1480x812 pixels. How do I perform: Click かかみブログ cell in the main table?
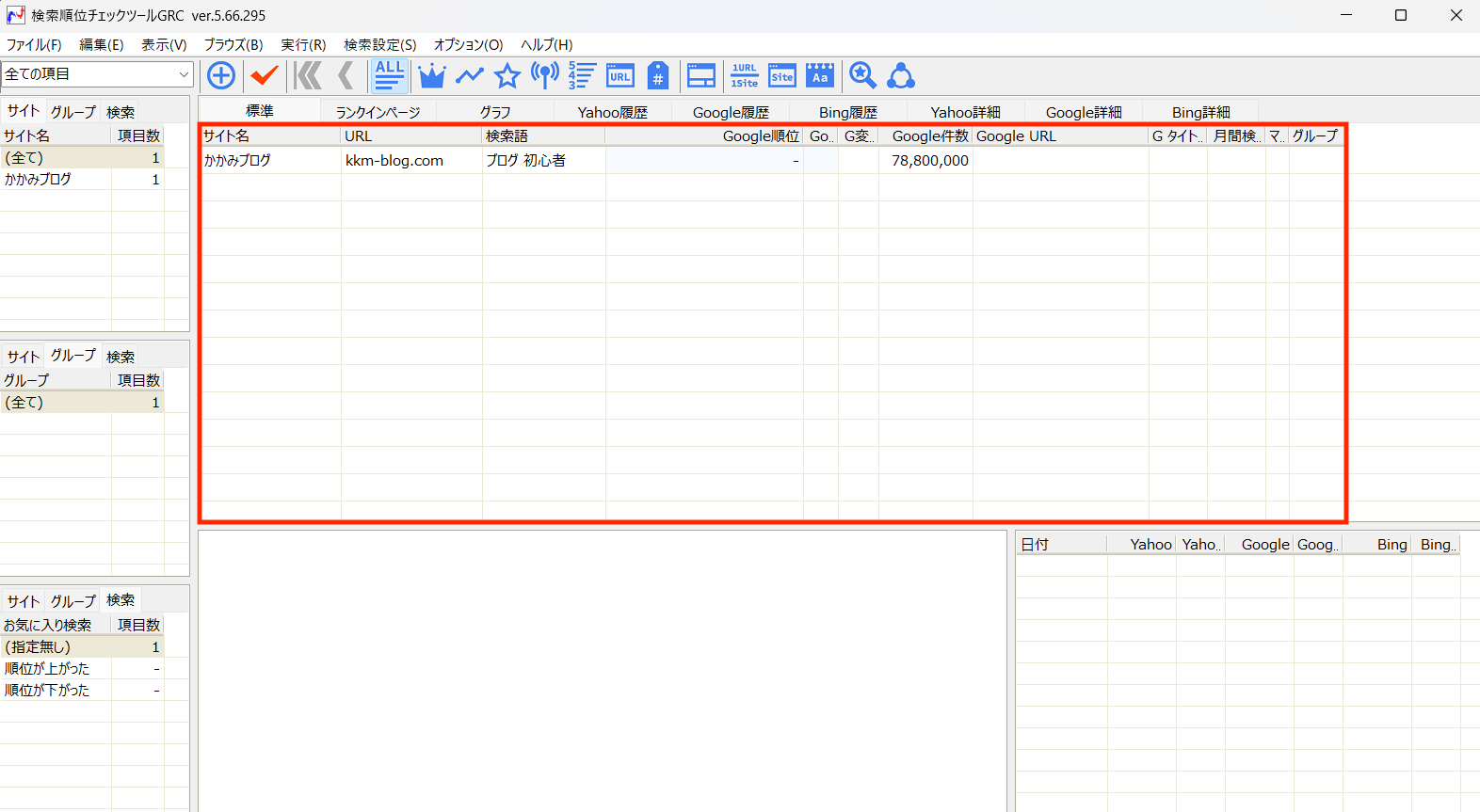click(x=271, y=160)
